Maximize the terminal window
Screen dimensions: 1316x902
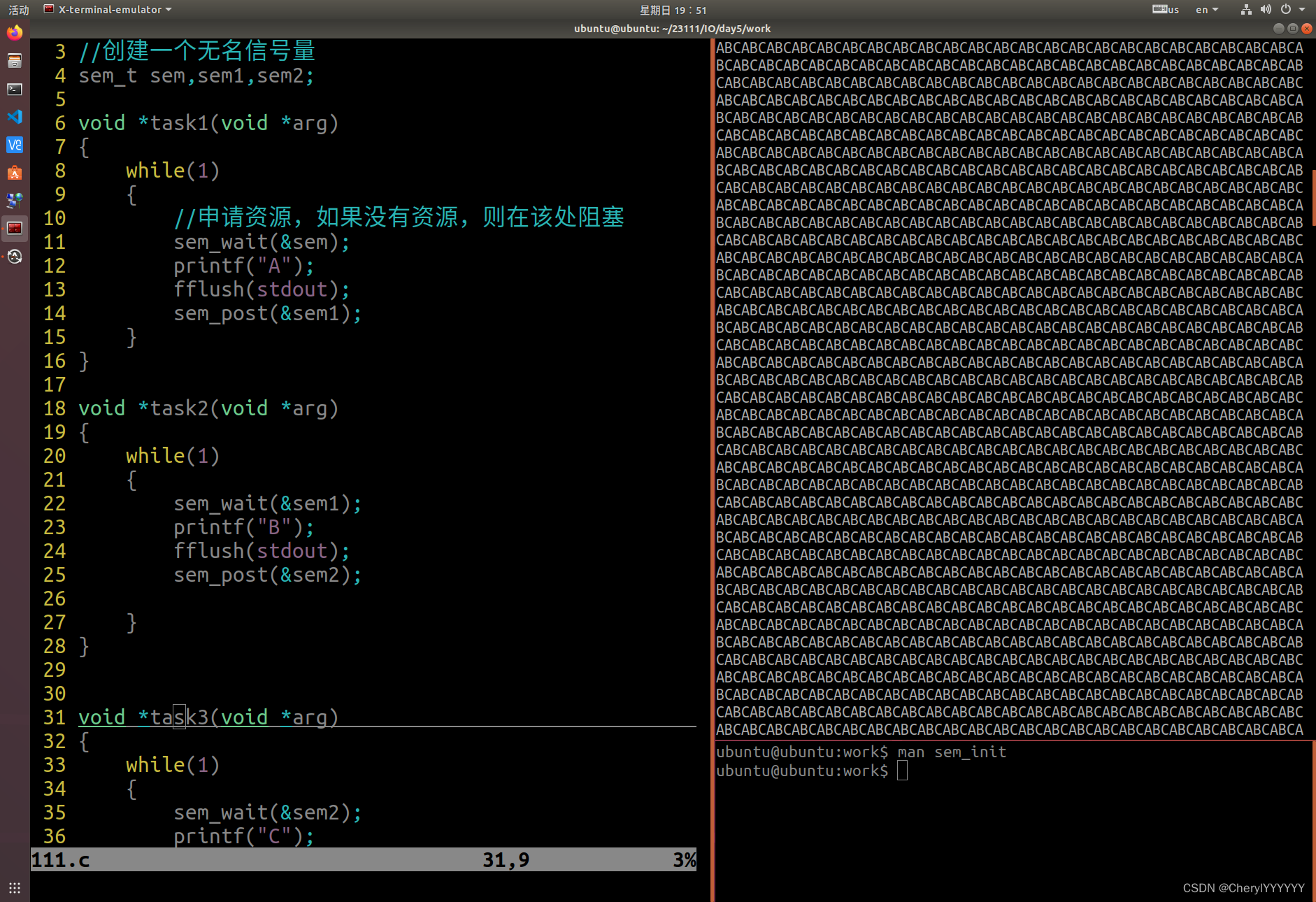[1292, 29]
